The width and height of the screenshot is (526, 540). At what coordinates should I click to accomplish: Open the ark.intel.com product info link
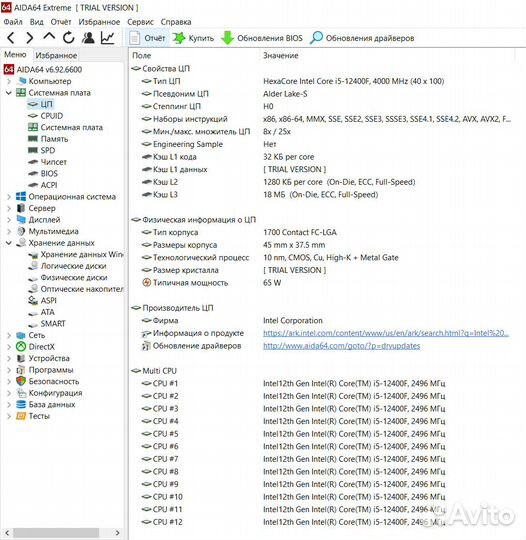click(386, 333)
